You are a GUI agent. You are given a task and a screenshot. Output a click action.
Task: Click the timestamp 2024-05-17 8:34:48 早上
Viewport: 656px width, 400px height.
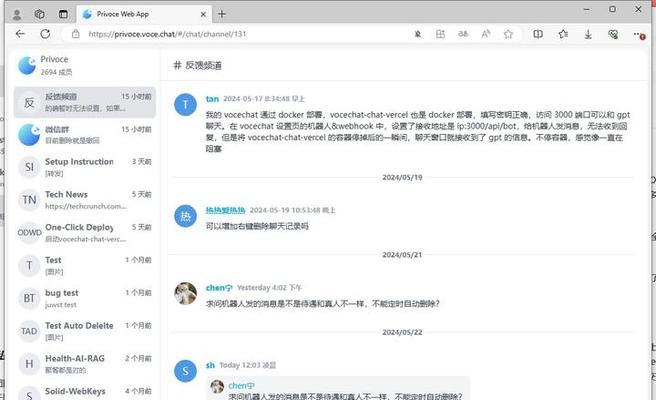264,99
